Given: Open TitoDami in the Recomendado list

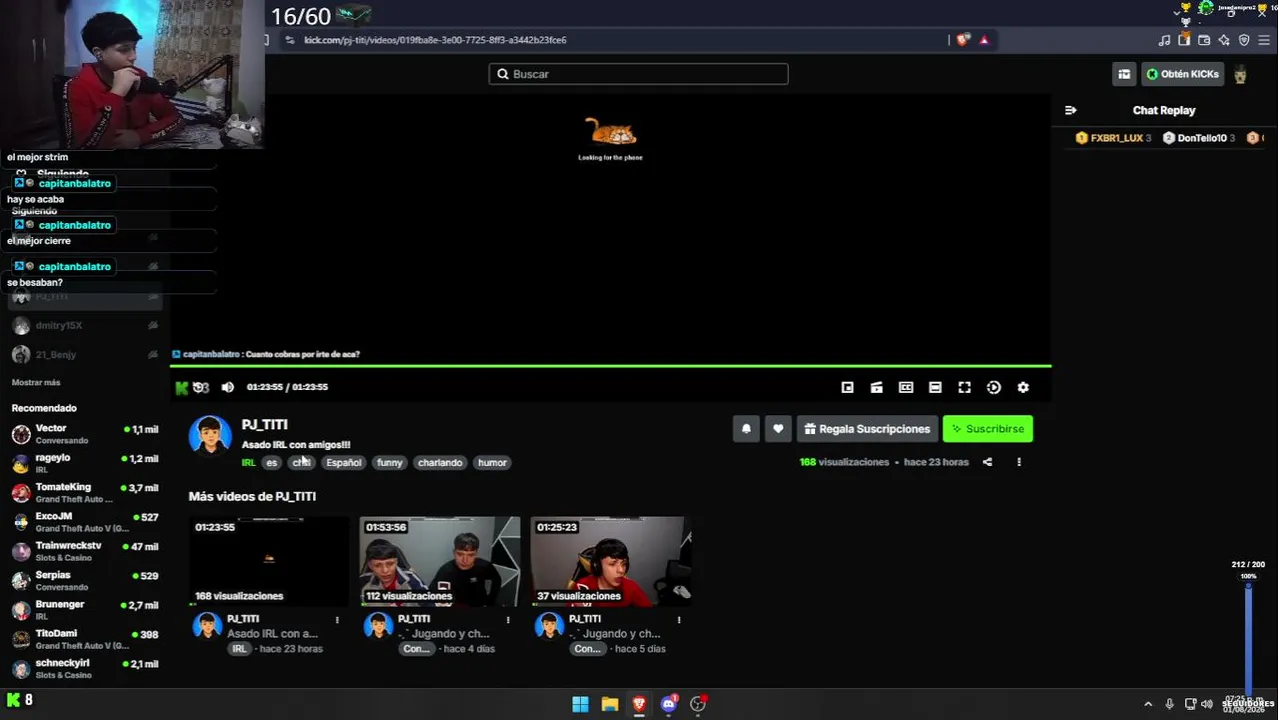Looking at the screenshot, I should [85, 639].
